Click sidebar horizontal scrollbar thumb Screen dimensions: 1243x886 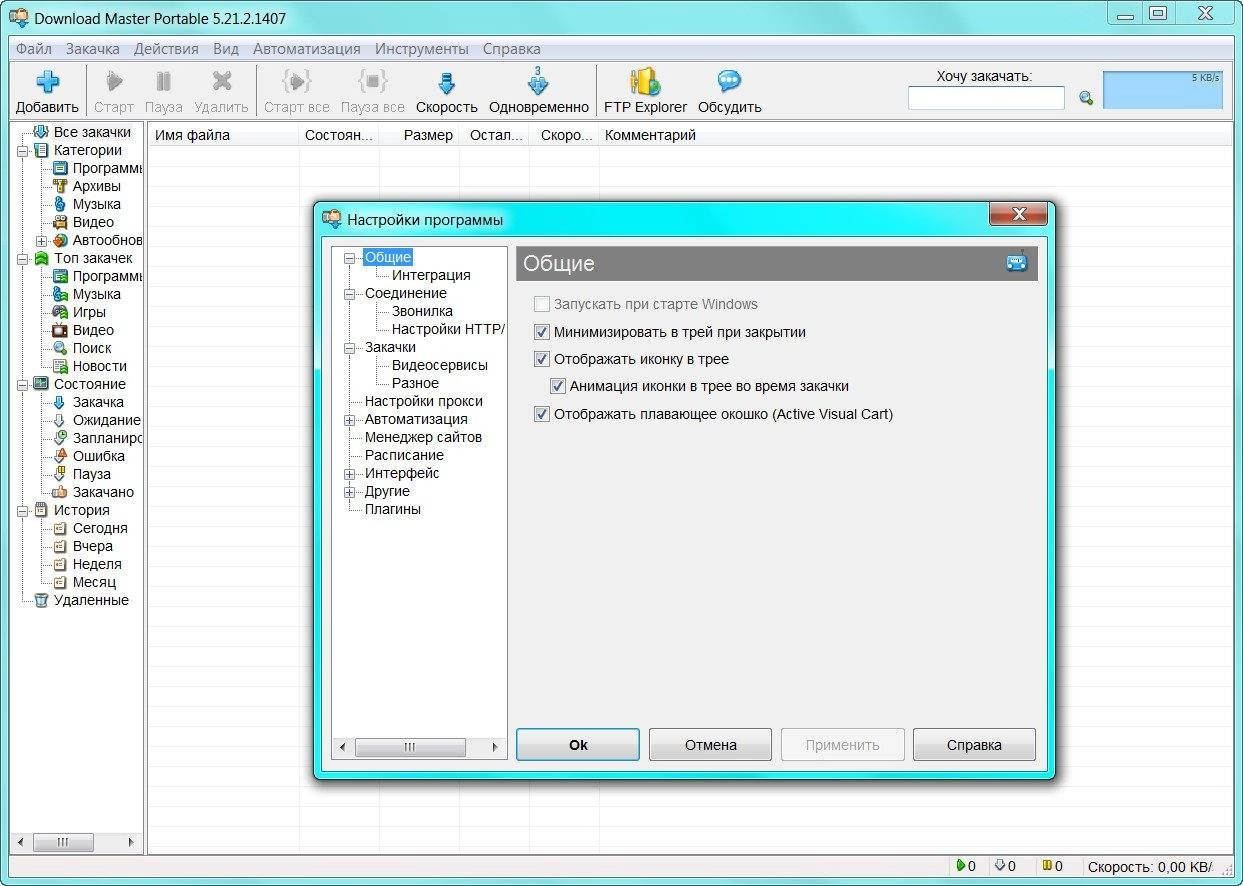(62, 843)
